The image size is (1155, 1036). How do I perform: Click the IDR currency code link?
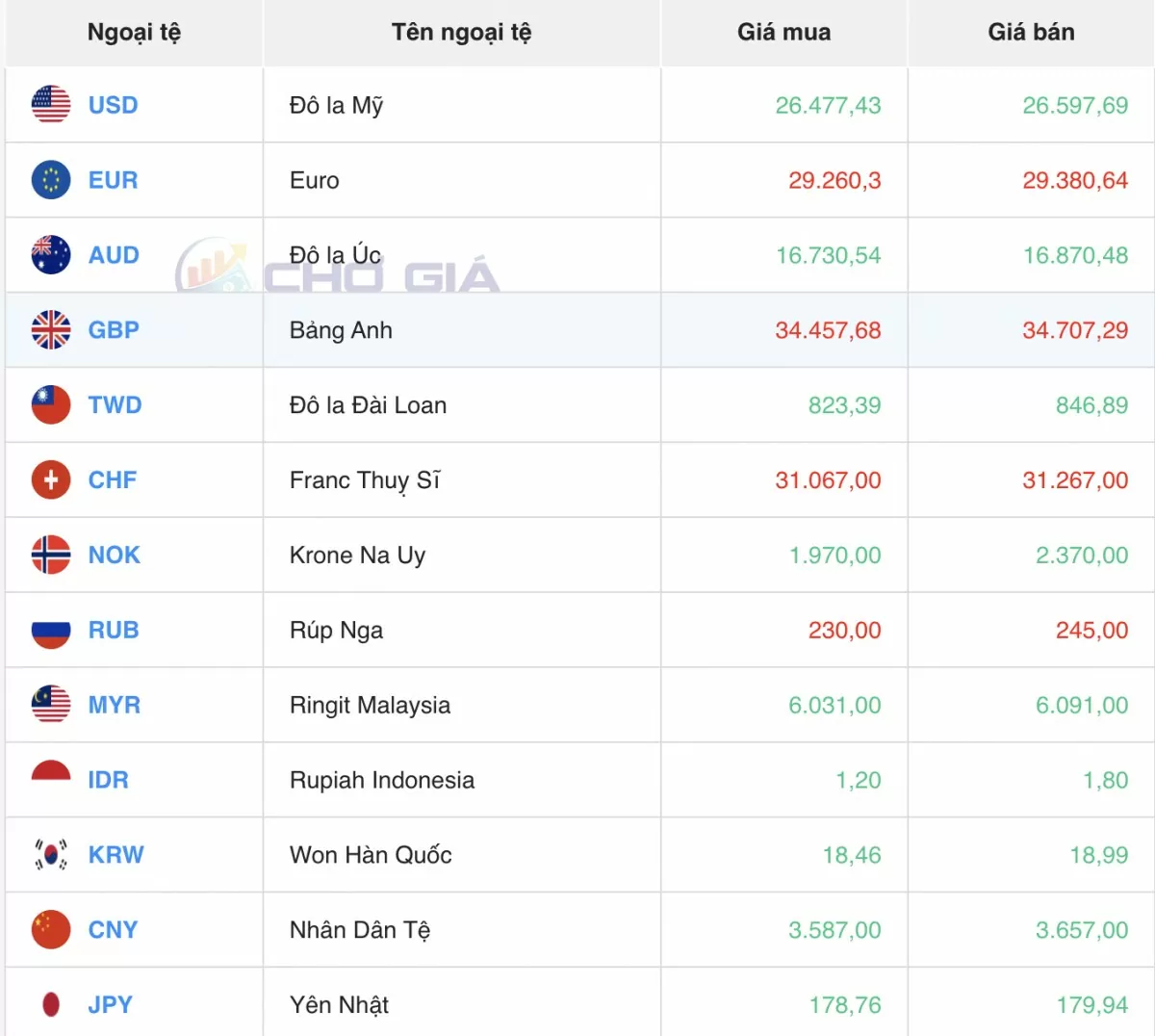click(x=106, y=780)
